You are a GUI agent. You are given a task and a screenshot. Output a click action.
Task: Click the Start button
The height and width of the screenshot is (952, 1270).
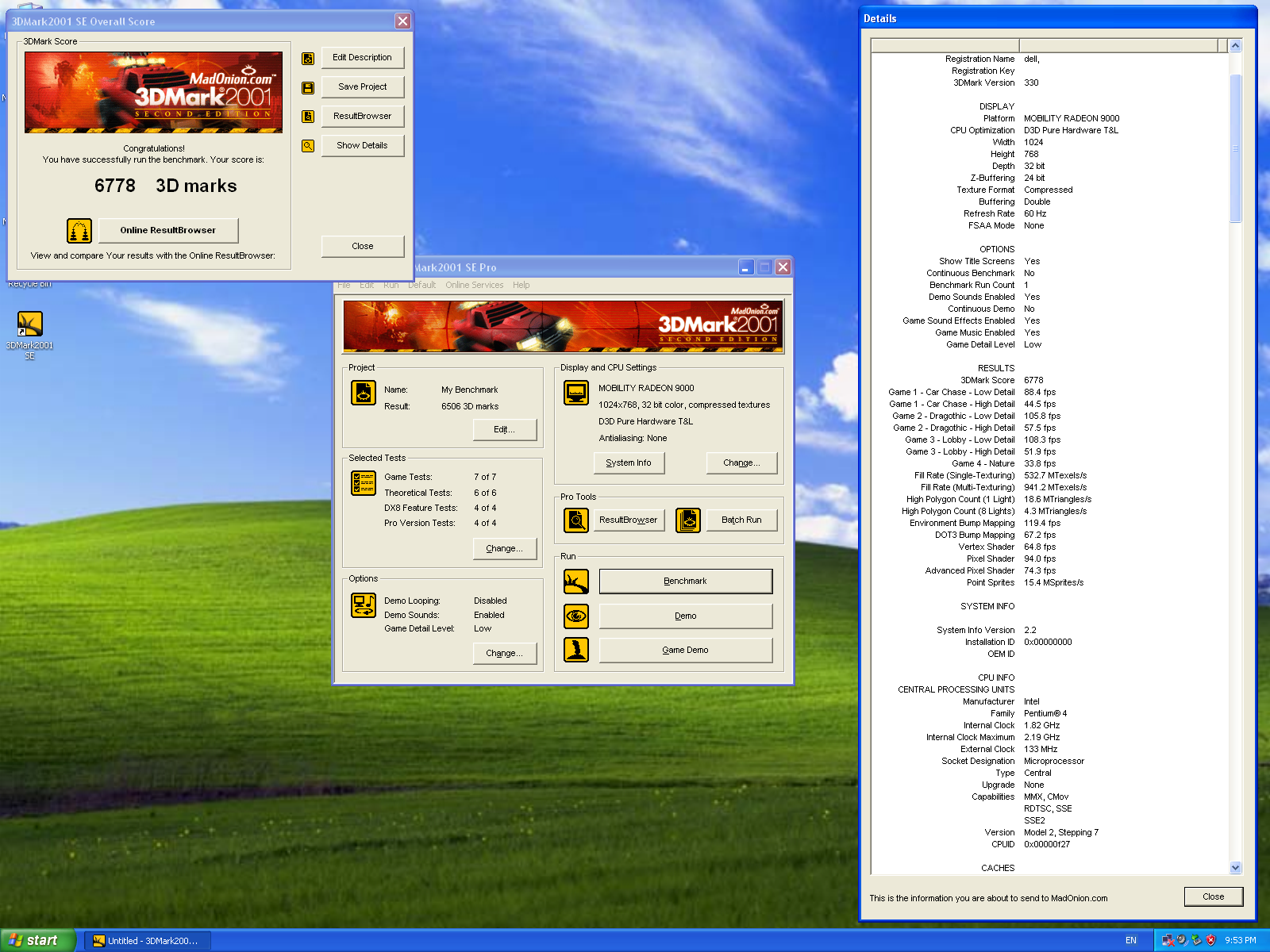click(37, 940)
